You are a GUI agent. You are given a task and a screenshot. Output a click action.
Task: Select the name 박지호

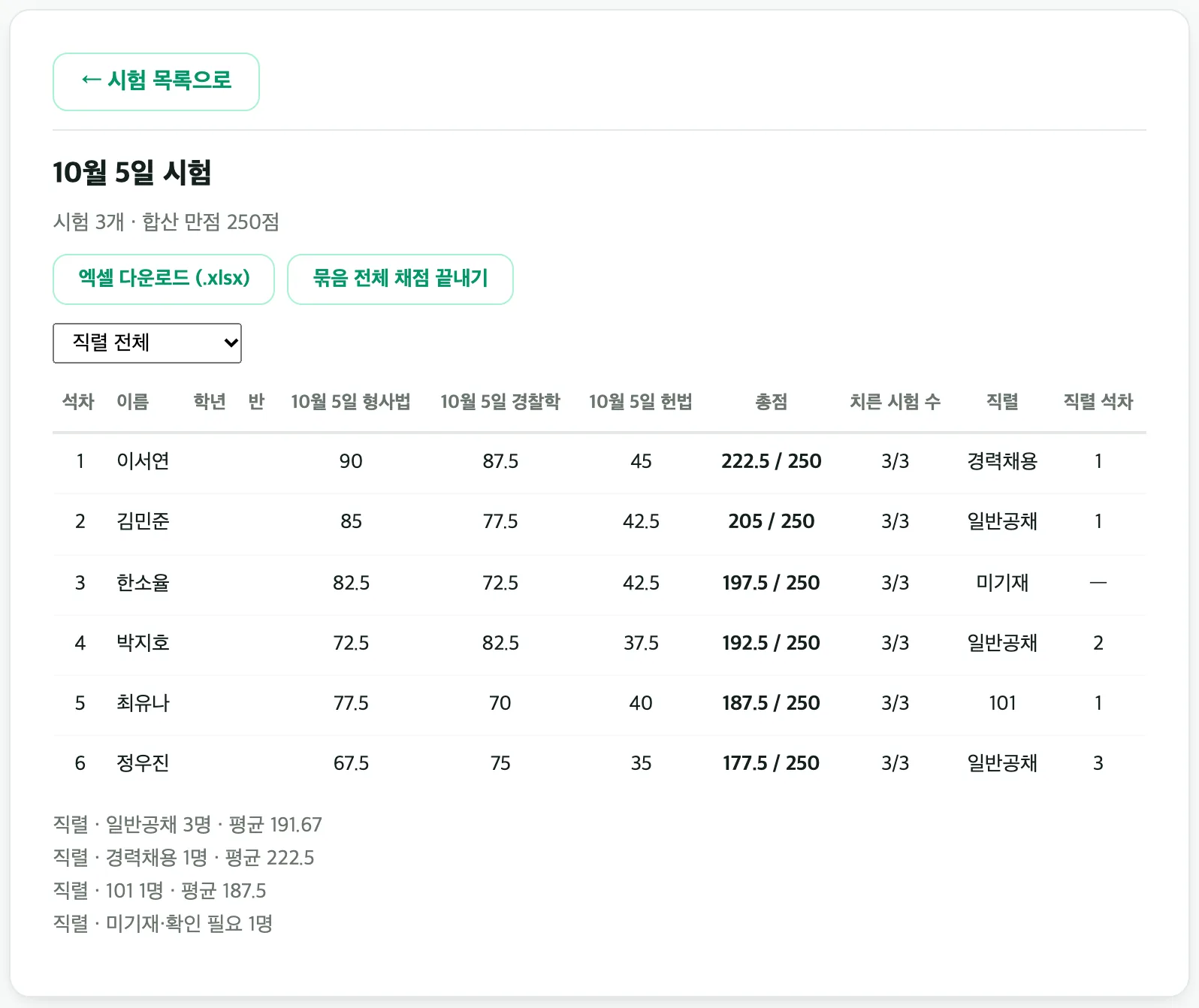[143, 643]
